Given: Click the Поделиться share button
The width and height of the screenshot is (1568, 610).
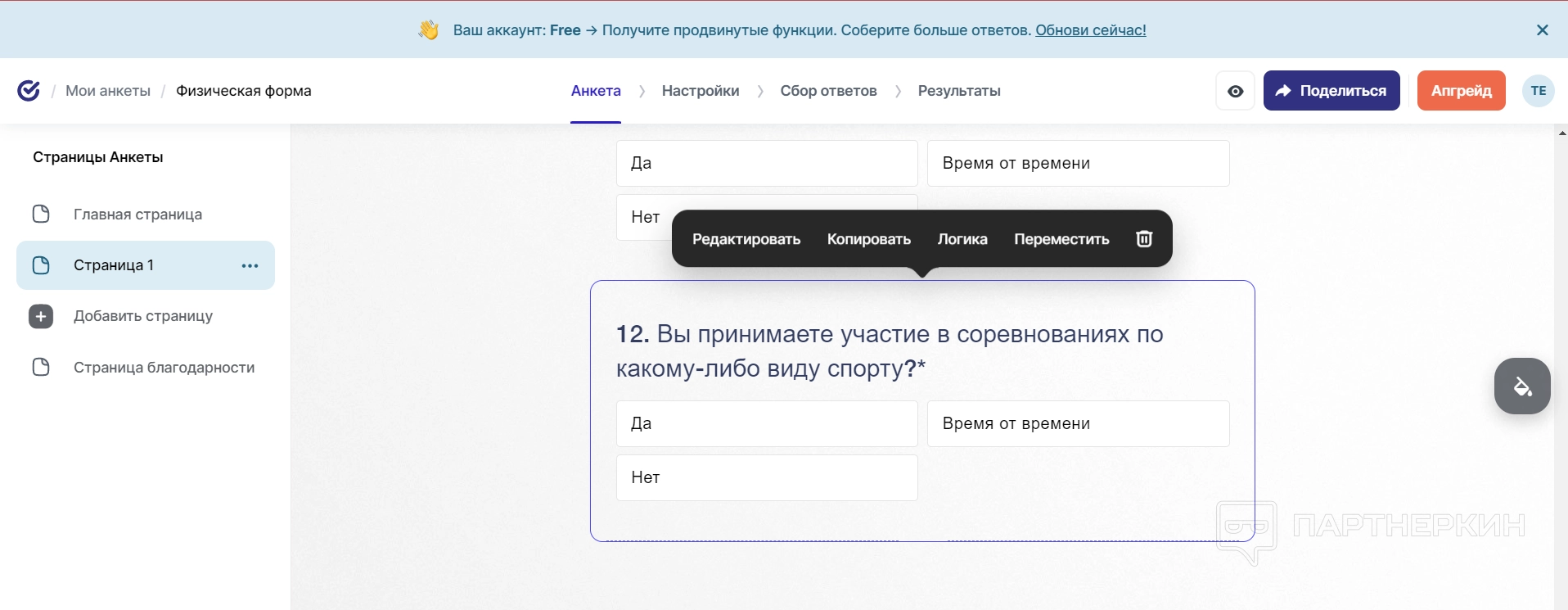Looking at the screenshot, I should (x=1331, y=91).
